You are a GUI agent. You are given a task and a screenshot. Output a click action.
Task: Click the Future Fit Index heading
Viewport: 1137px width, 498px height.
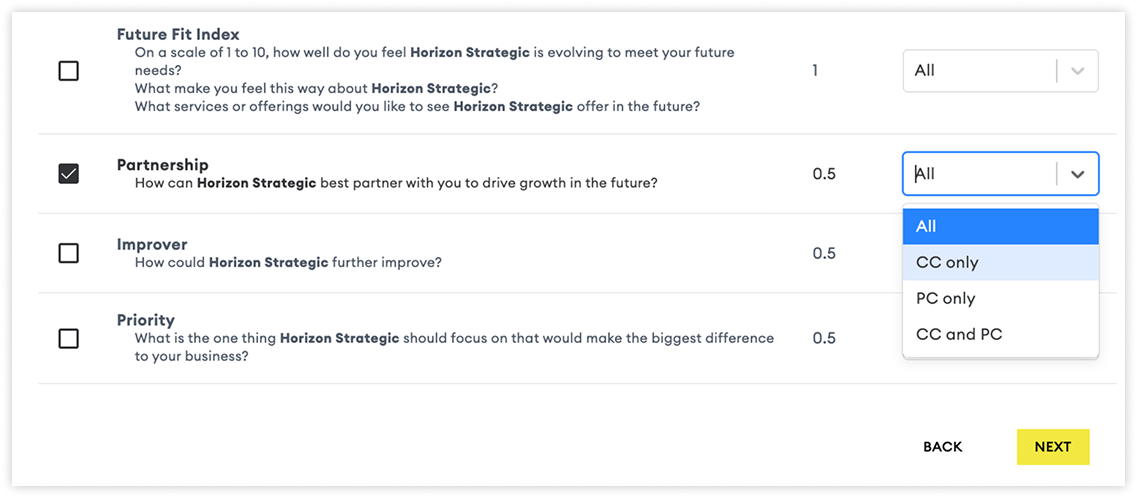pos(178,34)
